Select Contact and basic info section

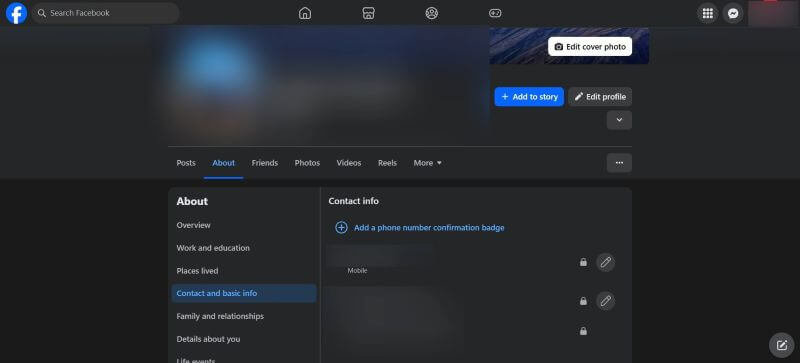click(x=244, y=294)
